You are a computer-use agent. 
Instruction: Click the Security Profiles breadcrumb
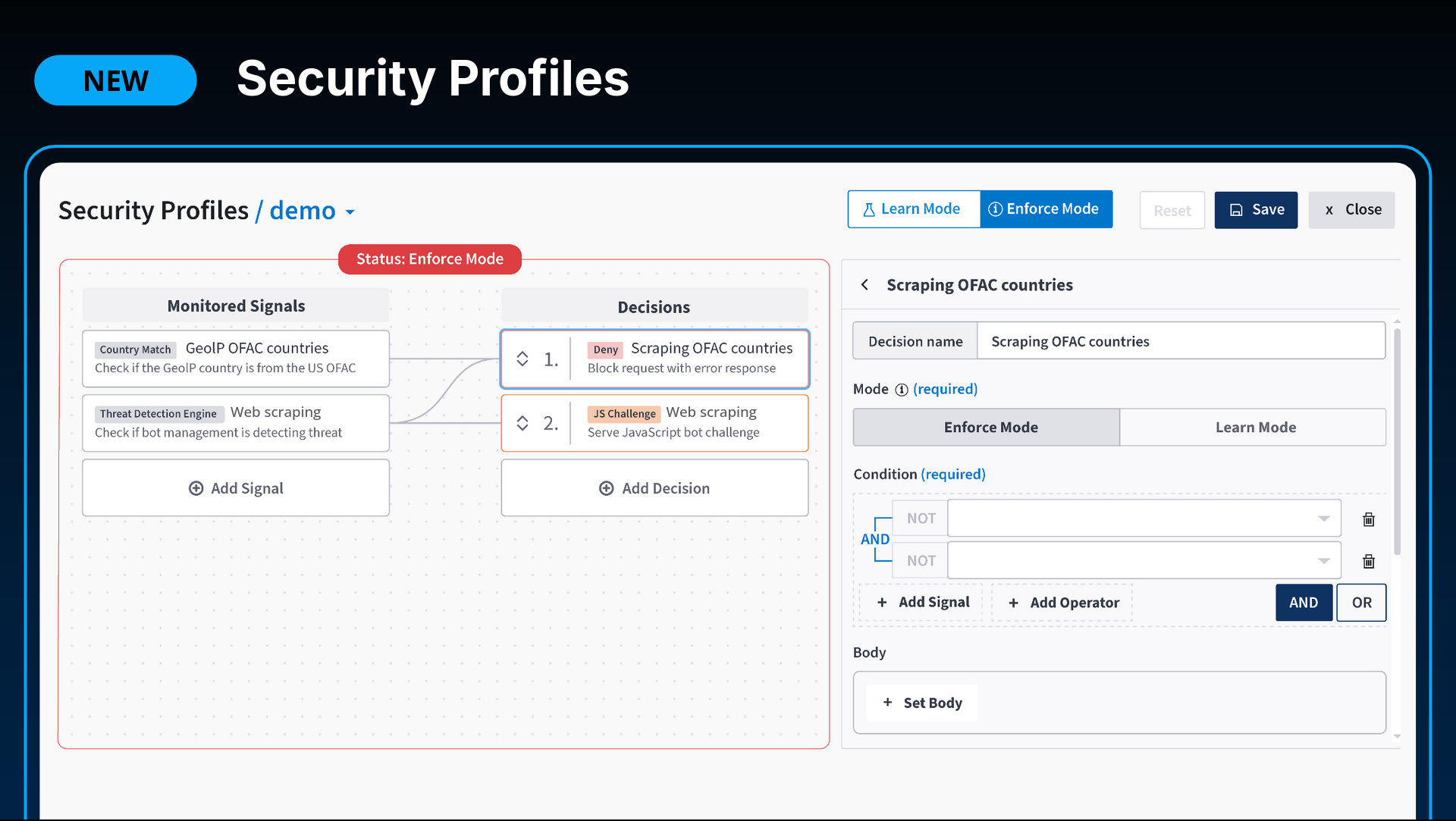(153, 211)
